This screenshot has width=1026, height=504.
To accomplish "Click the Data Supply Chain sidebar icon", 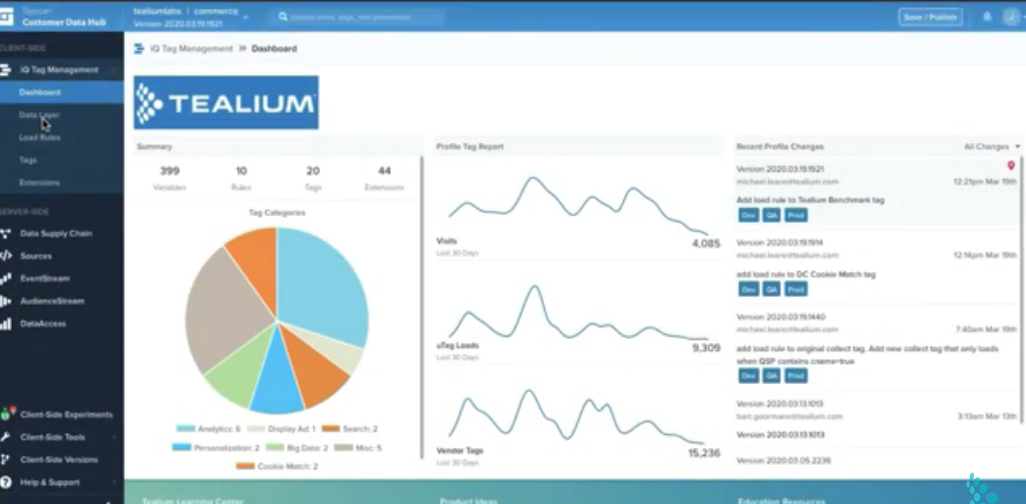I will (x=6, y=234).
